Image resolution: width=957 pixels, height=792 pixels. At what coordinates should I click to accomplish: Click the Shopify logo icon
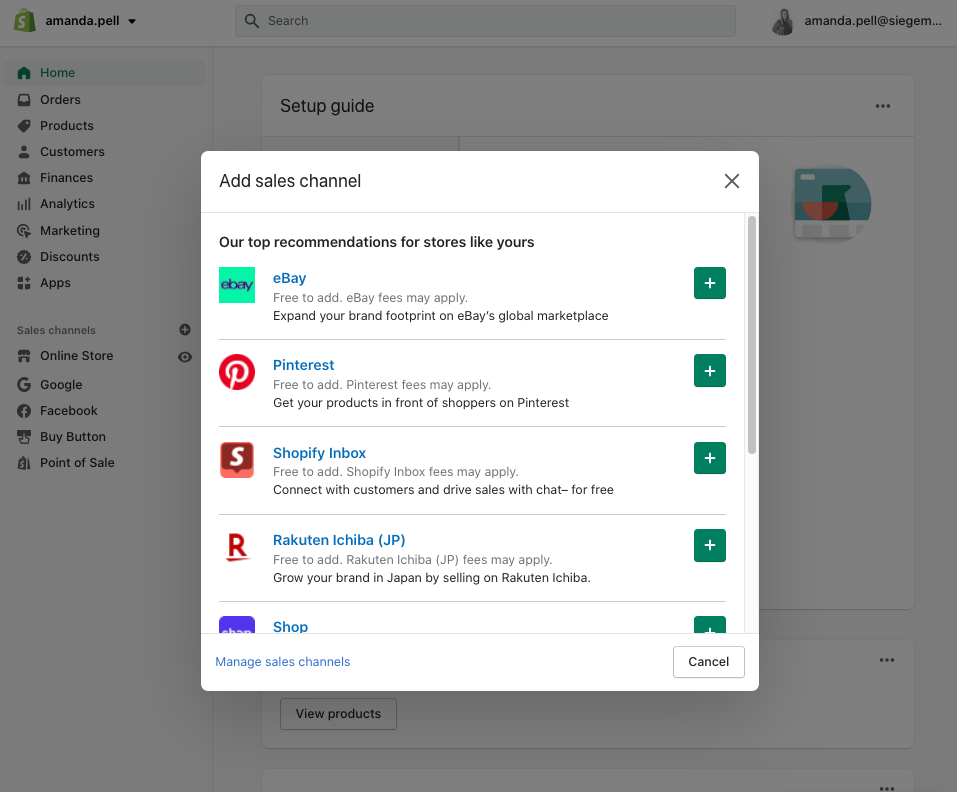pyautogui.click(x=24, y=20)
